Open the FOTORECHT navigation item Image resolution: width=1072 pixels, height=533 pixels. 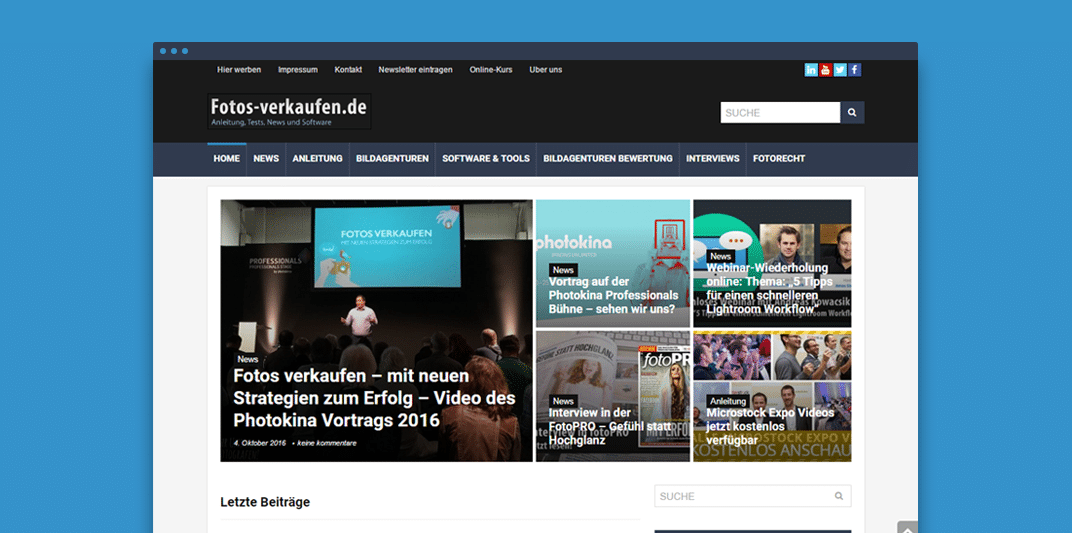779,159
